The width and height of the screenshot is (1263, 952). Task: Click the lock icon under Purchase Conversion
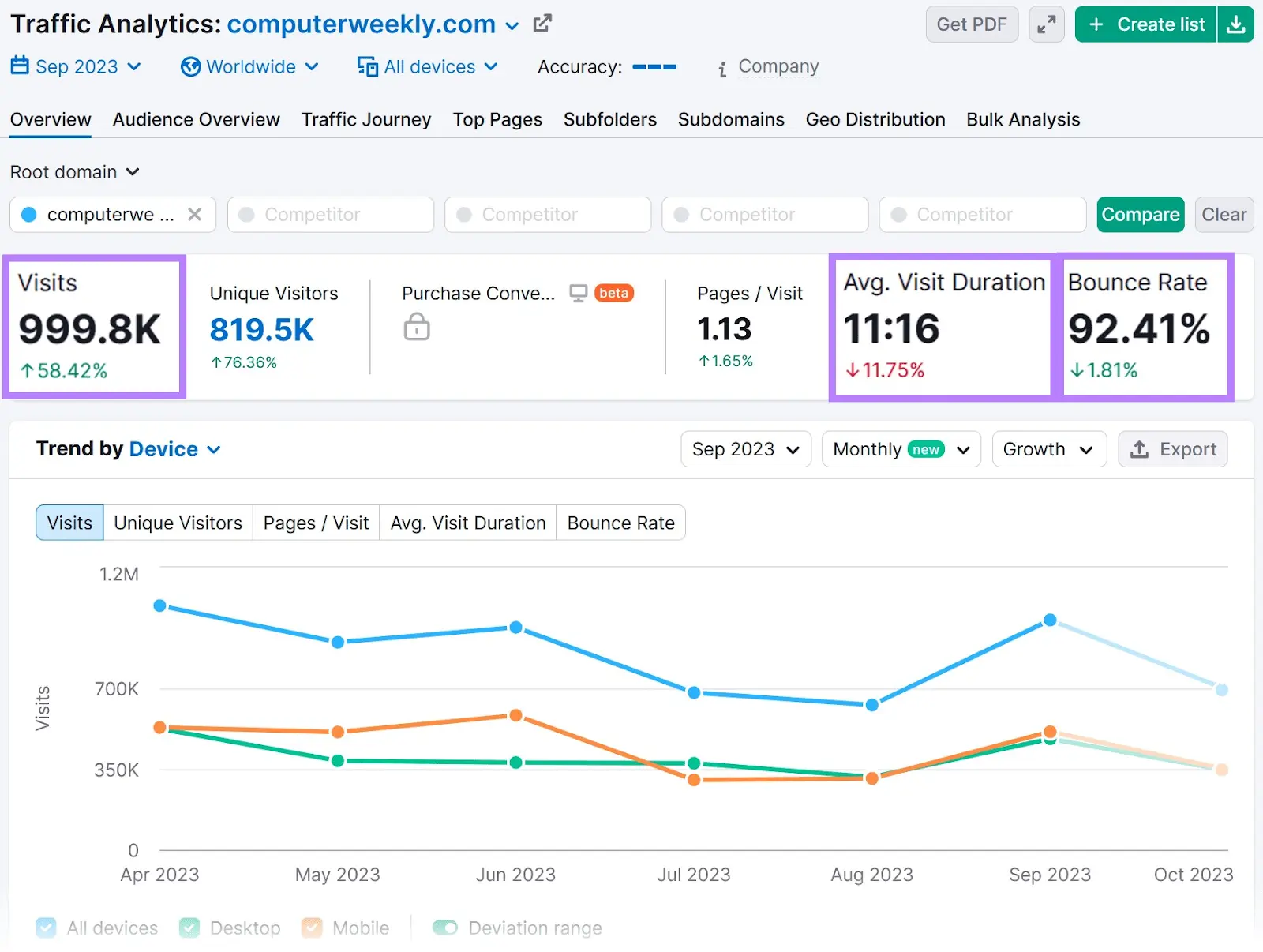(x=416, y=328)
